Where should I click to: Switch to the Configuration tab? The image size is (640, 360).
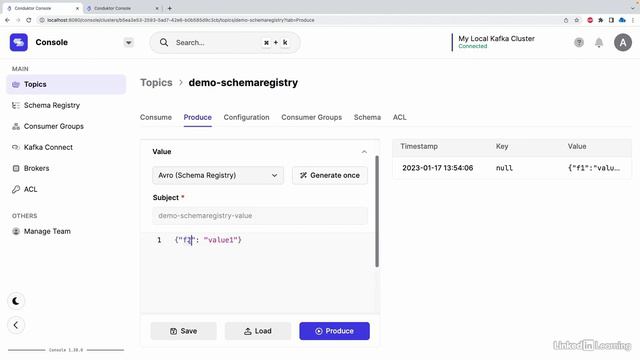247,118
